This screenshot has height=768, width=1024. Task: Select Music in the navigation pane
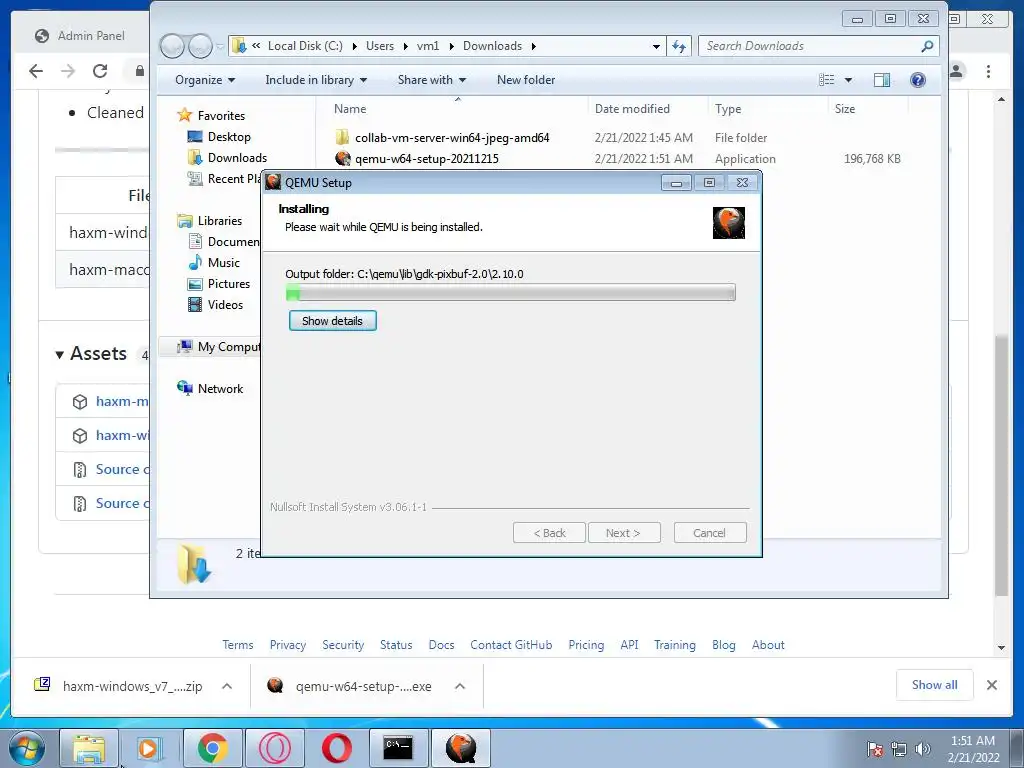223,263
